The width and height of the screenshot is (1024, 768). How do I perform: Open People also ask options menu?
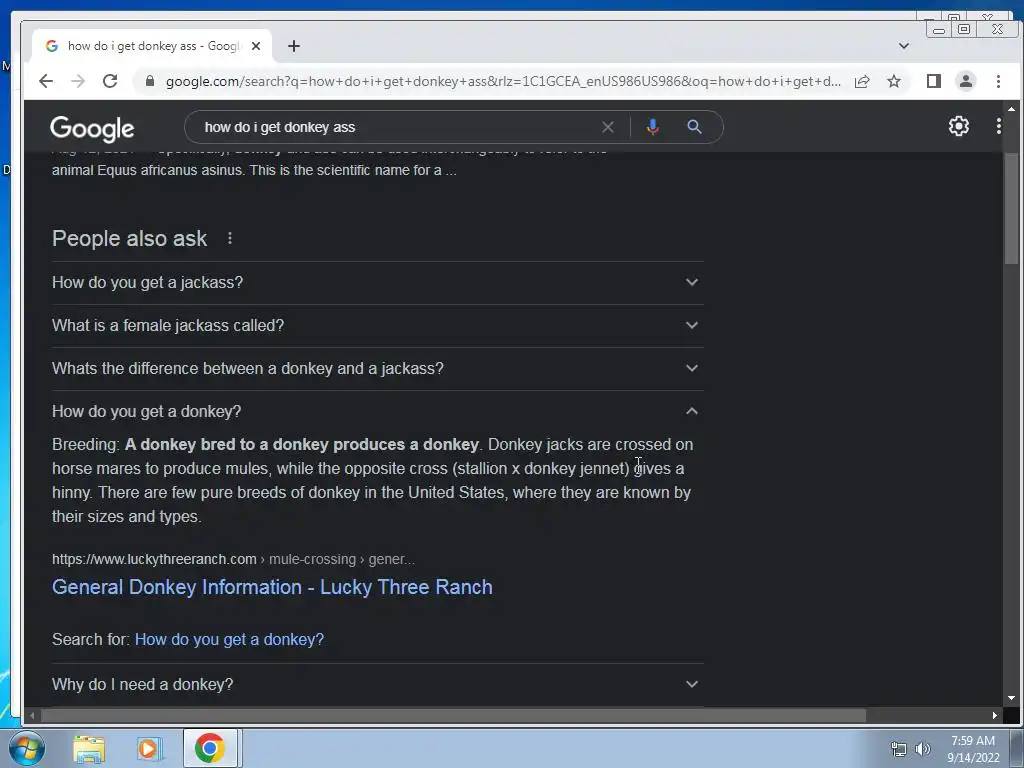coord(230,238)
